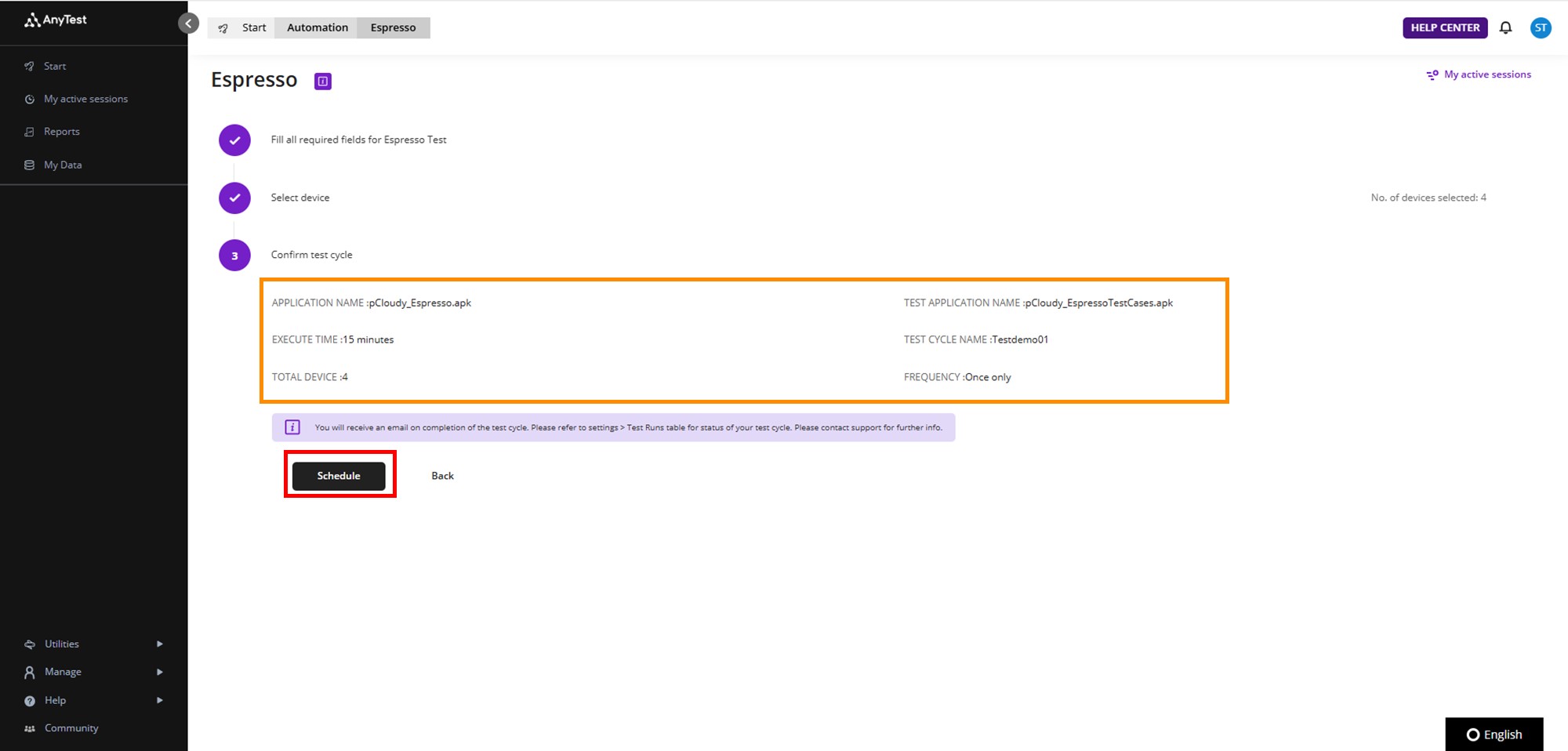Viewport: 1568px width, 751px height.
Task: Click the rocket icon in breadcrumb
Action: pos(223,28)
